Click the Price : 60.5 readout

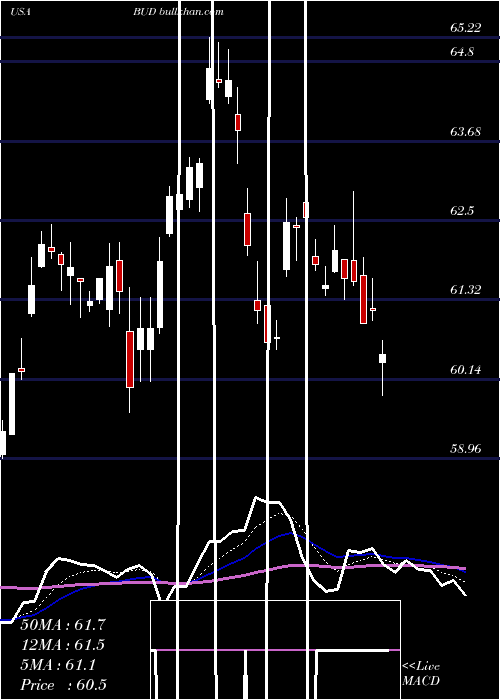(63, 684)
